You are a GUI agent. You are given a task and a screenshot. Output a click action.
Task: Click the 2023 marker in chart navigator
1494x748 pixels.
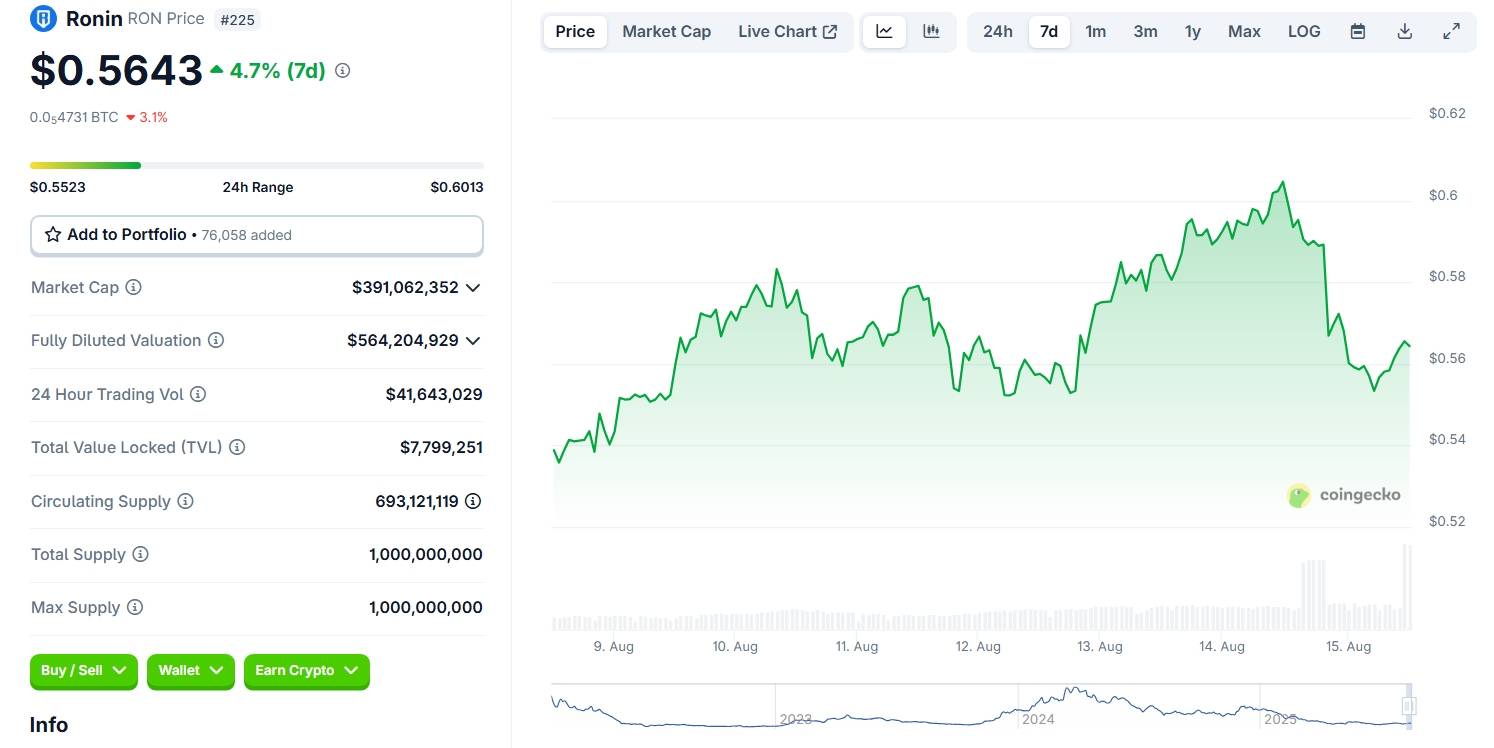[796, 719]
